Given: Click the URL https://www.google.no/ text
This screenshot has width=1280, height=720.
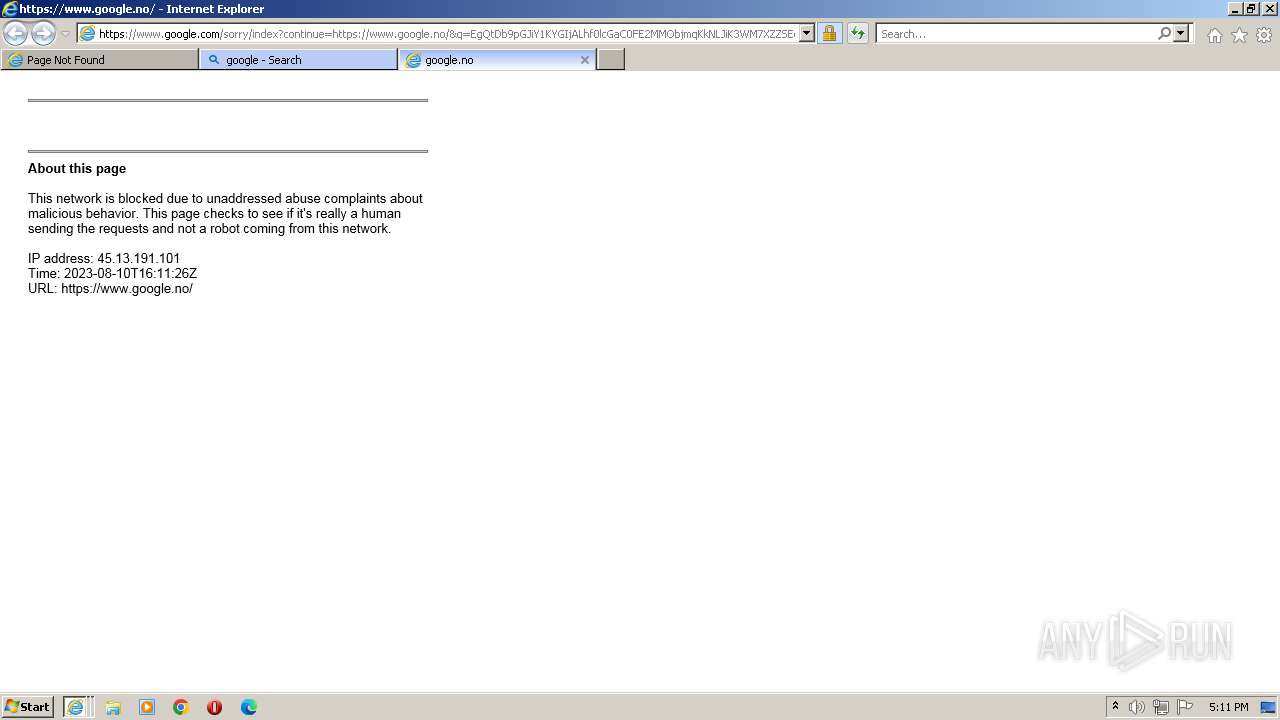Looking at the screenshot, I should click(110, 289).
